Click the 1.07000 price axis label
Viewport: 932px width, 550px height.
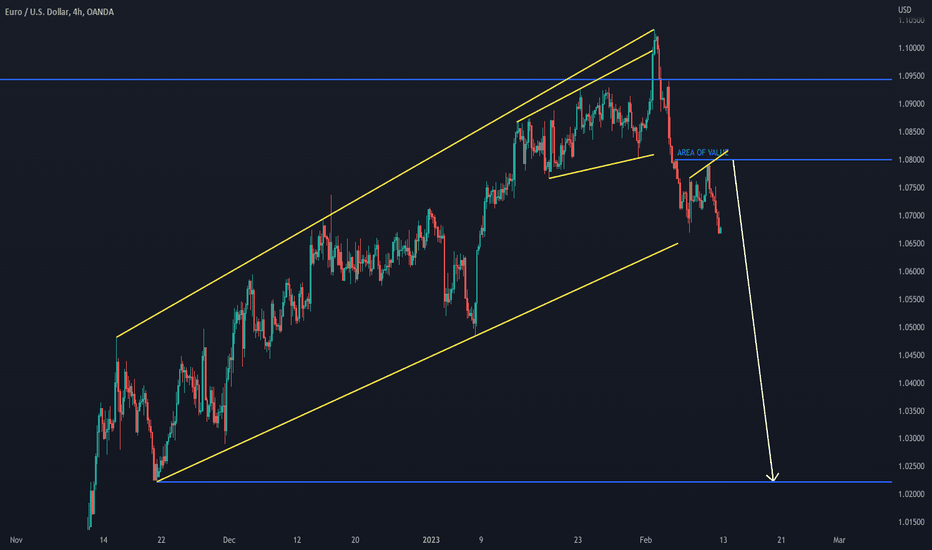coord(911,216)
